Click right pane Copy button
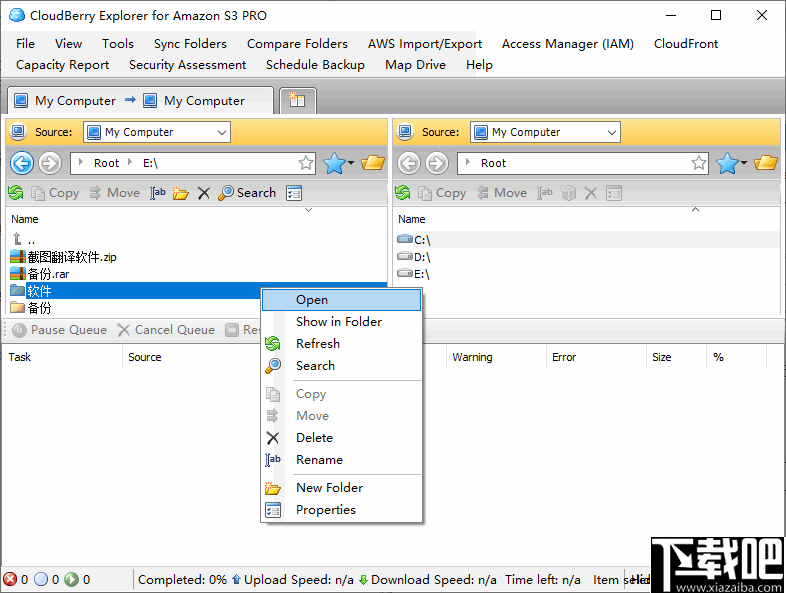786x593 pixels. coord(442,193)
